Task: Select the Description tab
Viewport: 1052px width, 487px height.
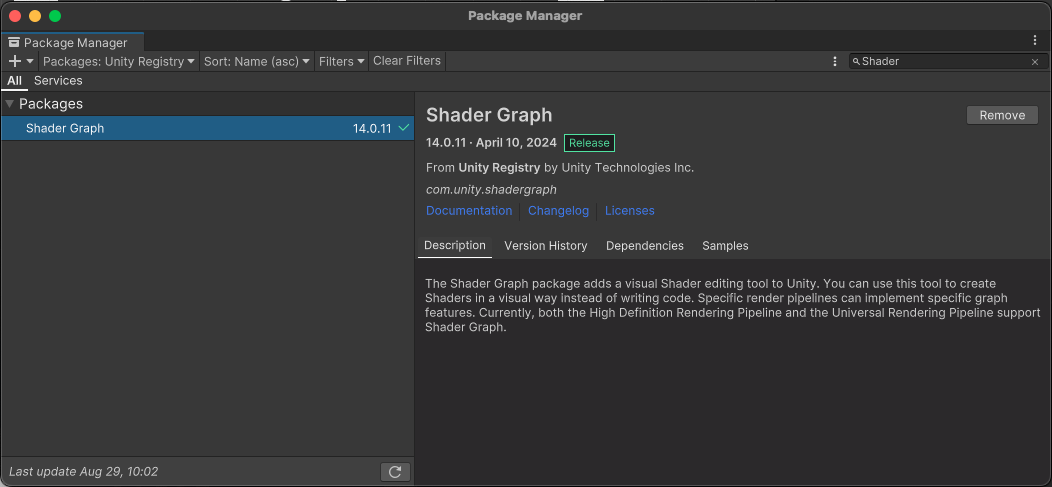Action: click(x=455, y=246)
